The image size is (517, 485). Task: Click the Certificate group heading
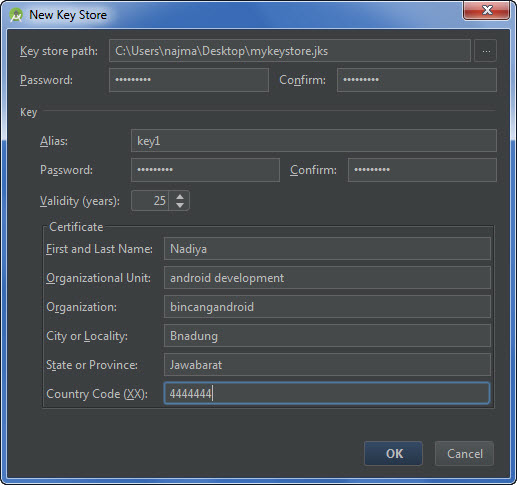[76, 227]
